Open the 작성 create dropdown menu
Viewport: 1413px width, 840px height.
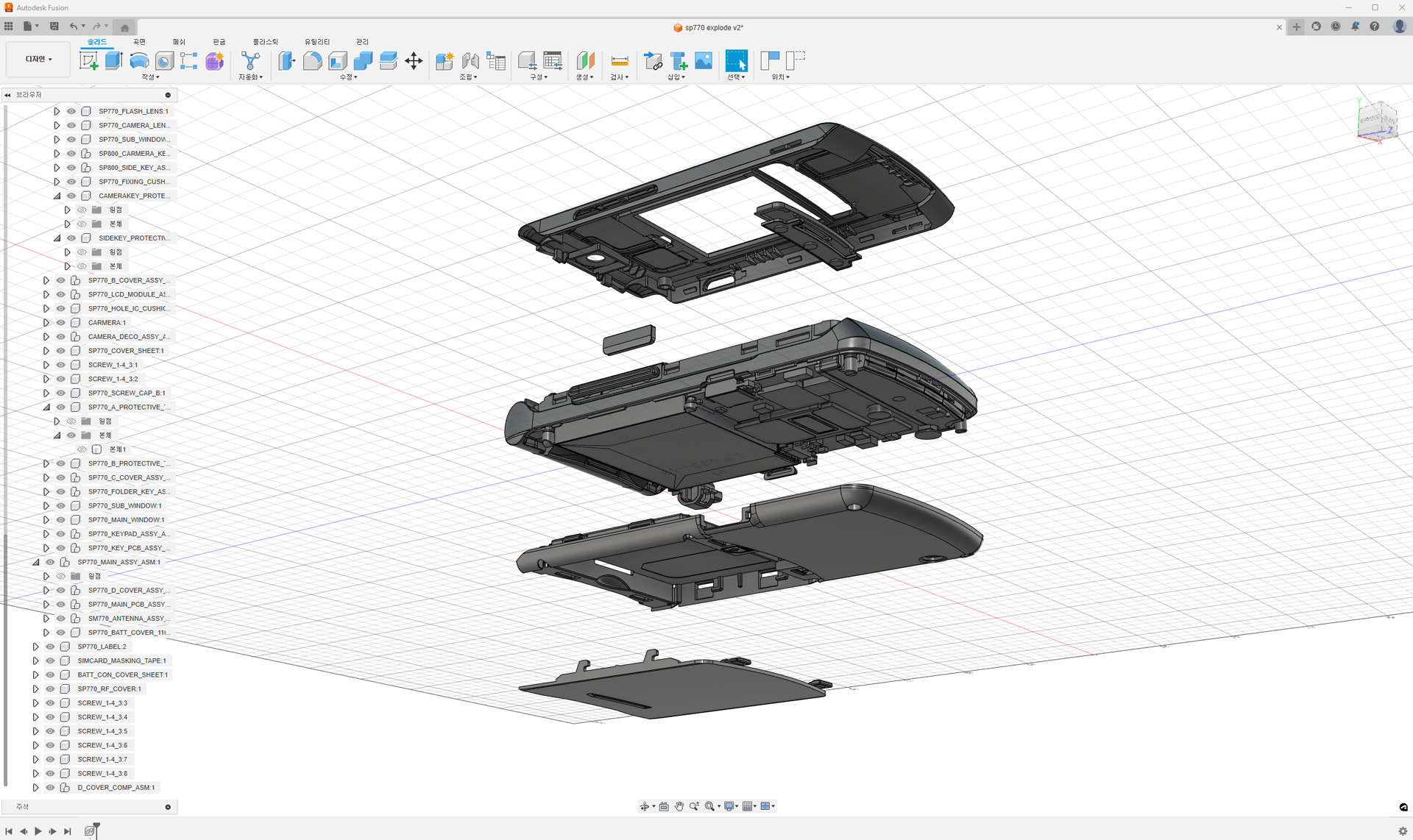coord(150,76)
